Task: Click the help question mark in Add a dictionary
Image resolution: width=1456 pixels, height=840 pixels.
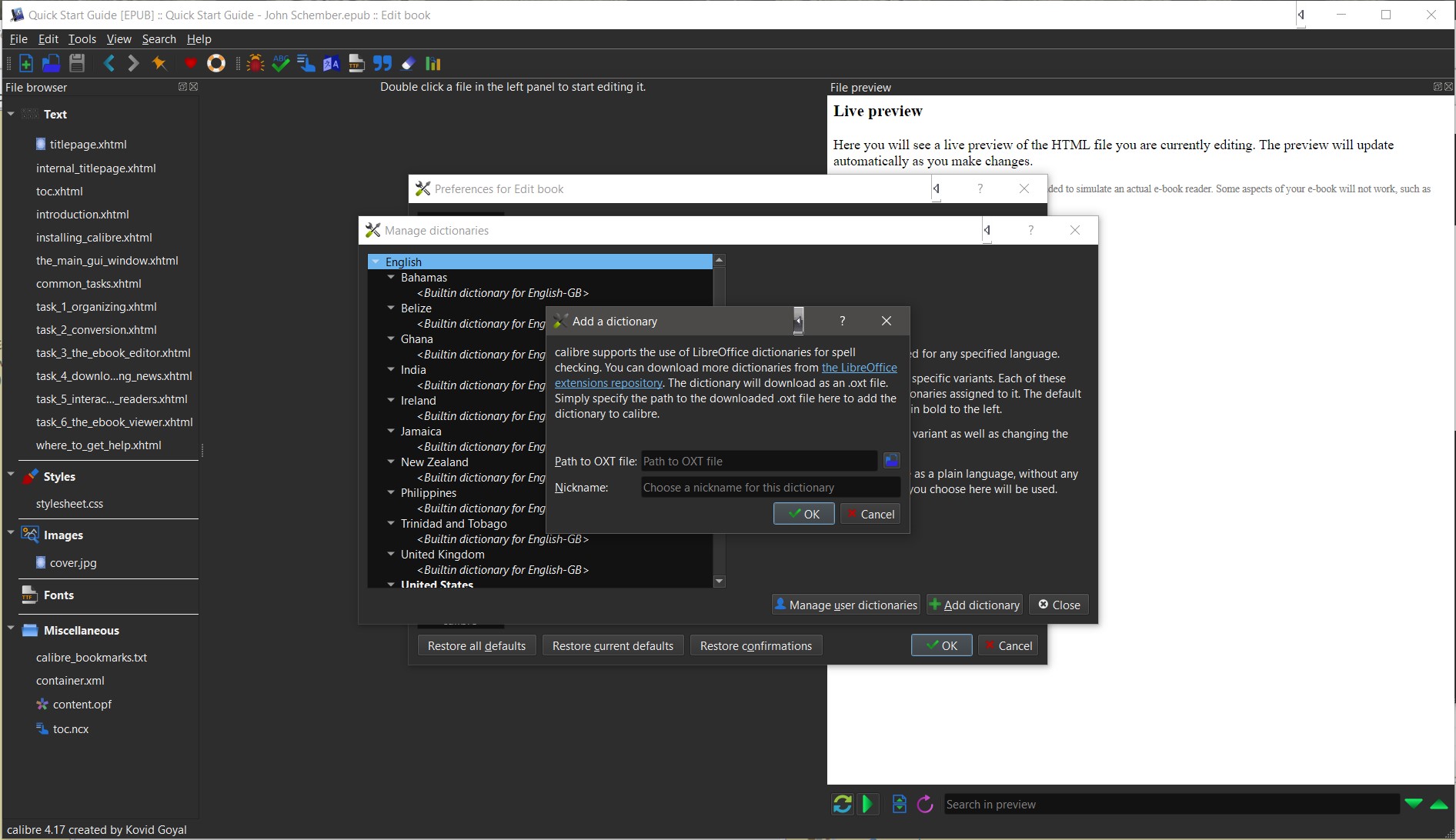Action: coord(842,321)
